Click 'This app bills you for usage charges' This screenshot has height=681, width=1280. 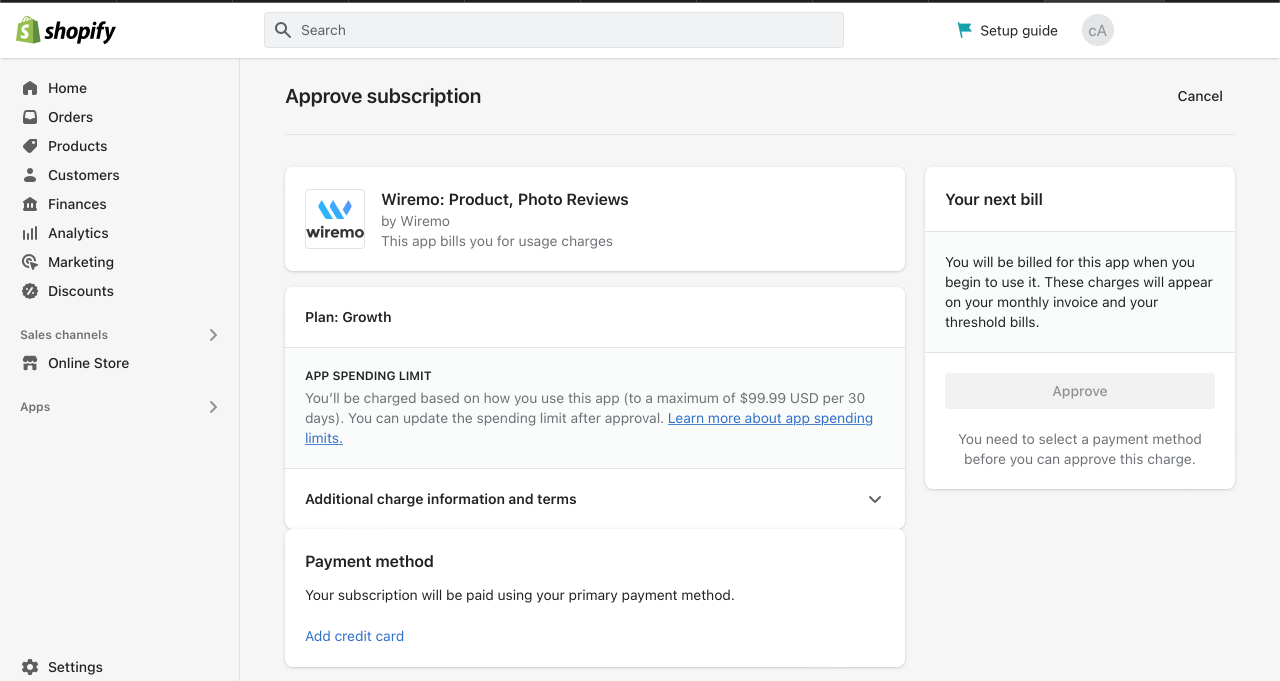(497, 241)
